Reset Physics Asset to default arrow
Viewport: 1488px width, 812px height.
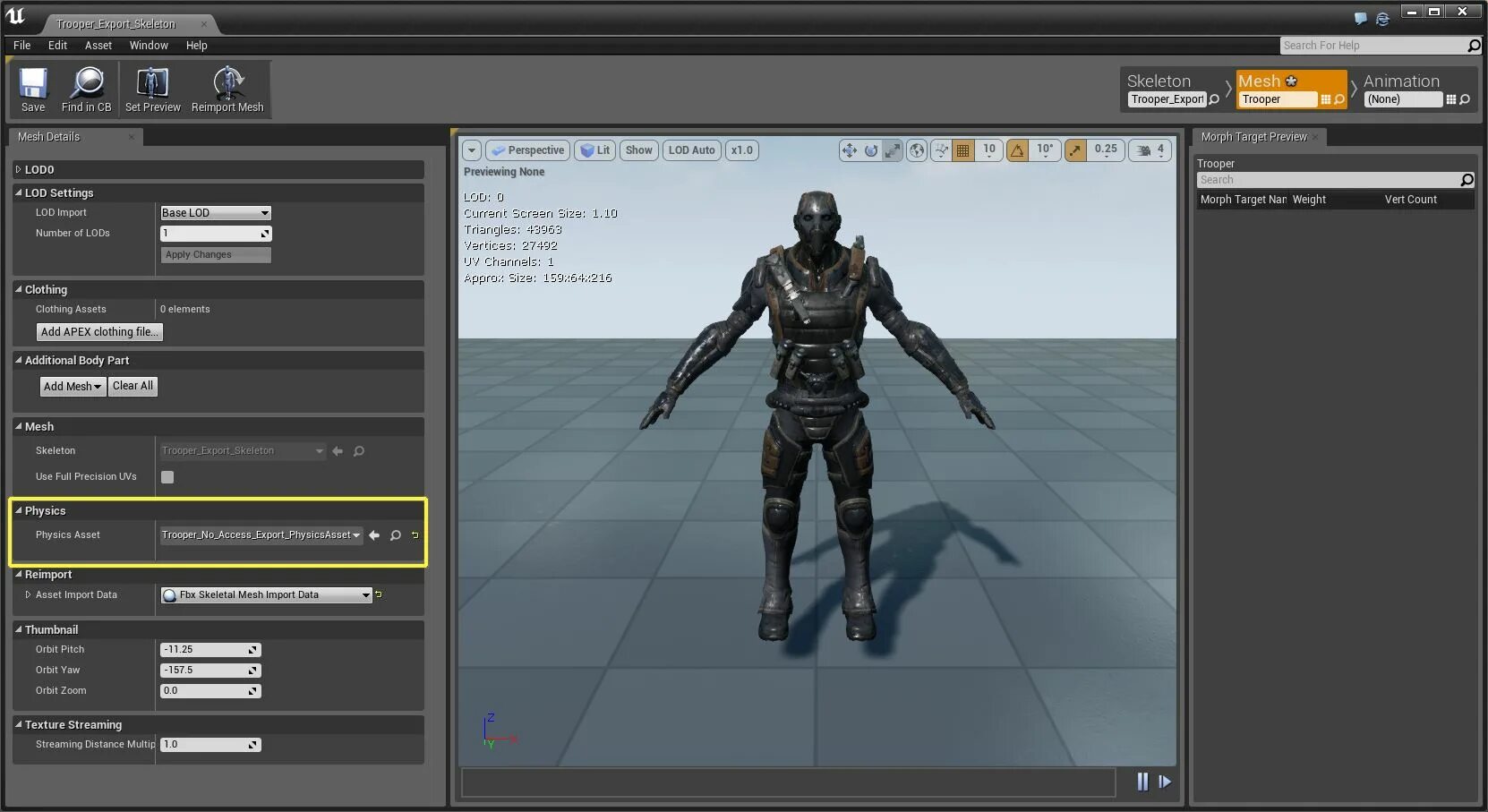point(415,534)
